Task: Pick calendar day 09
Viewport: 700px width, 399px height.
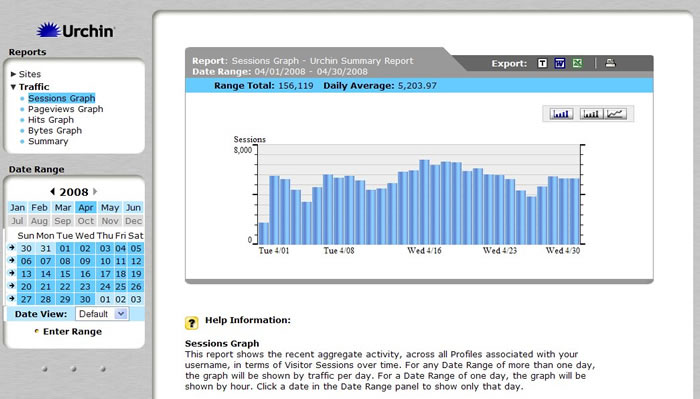Action: tap(85, 261)
